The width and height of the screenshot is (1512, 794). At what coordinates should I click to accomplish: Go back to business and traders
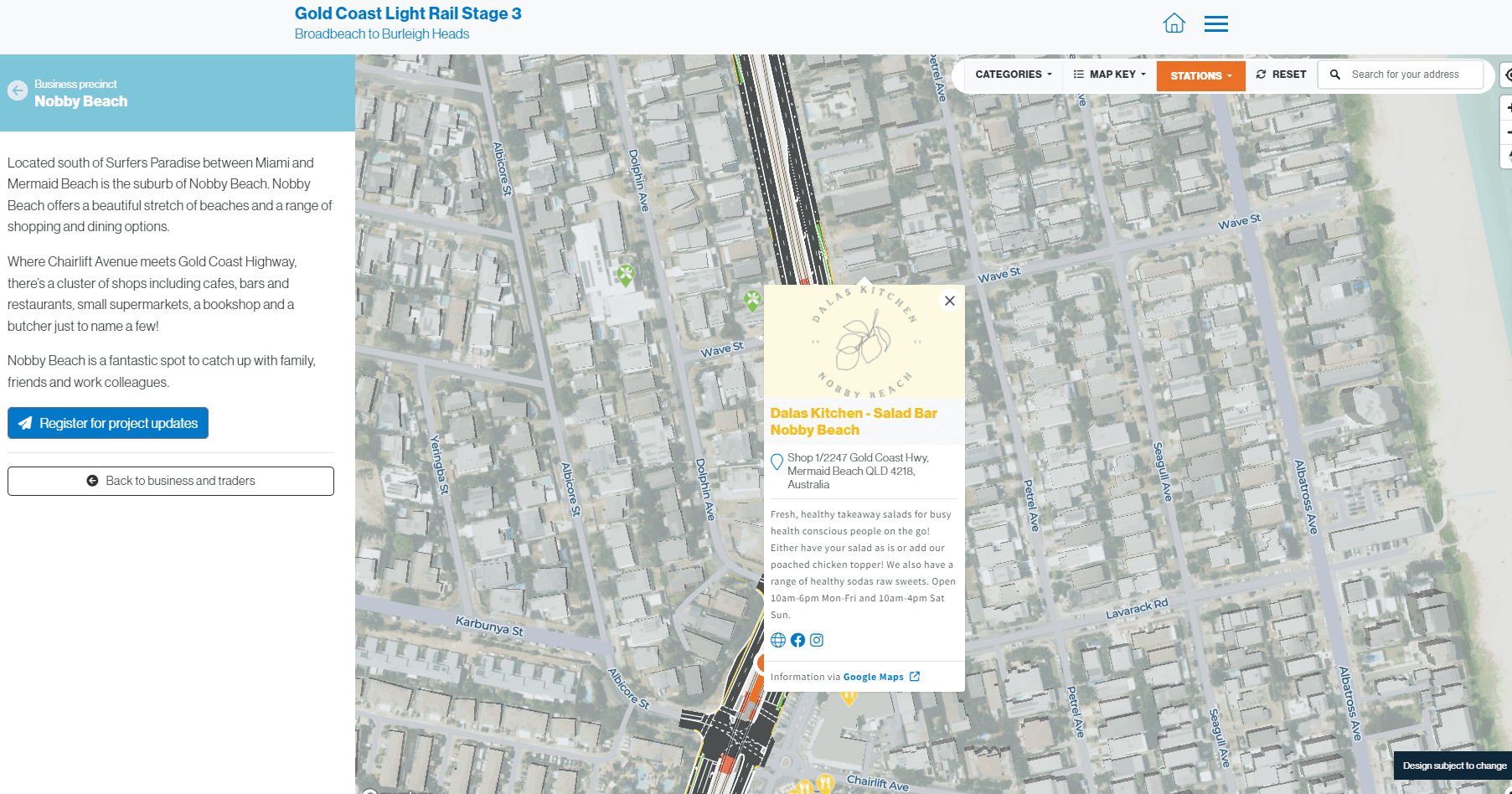pyautogui.click(x=171, y=481)
